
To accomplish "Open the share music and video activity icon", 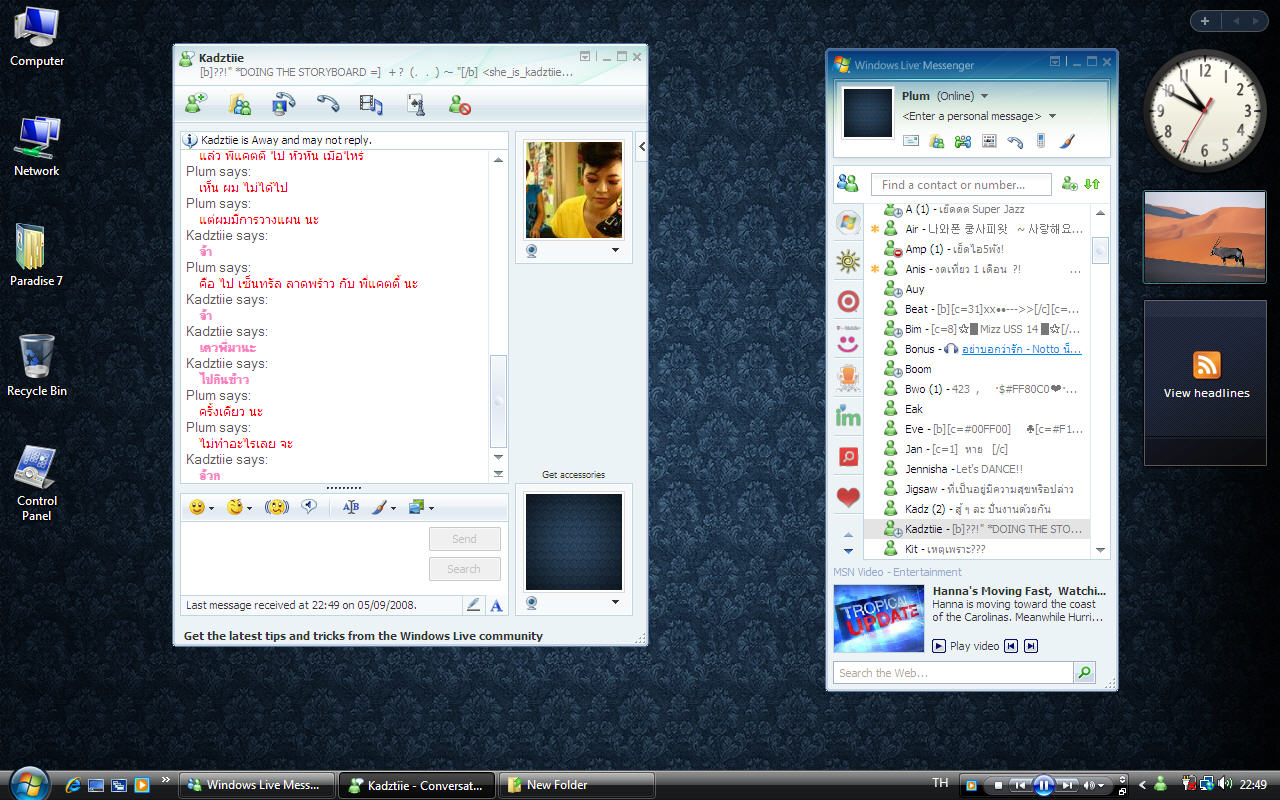I will (371, 103).
